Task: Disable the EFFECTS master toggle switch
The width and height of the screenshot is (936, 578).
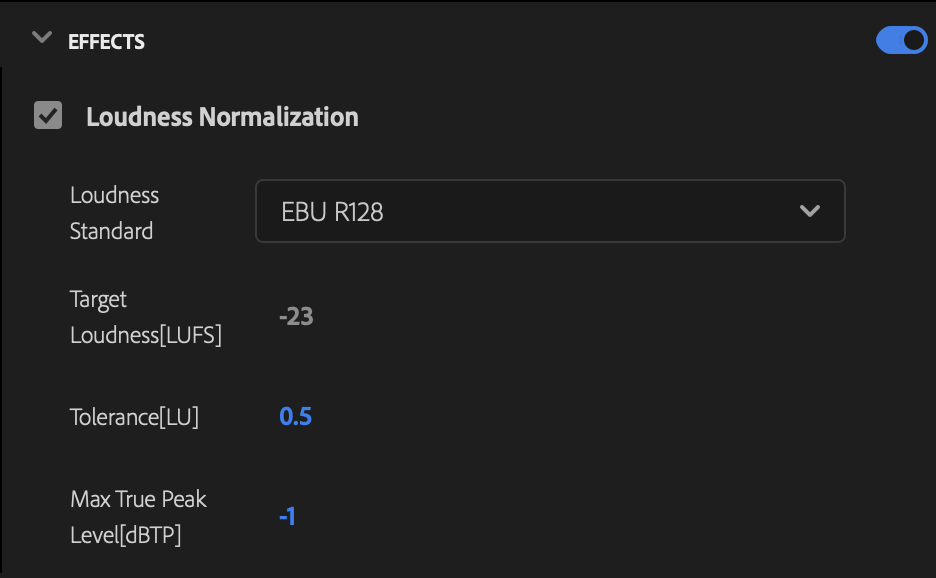Action: point(900,40)
